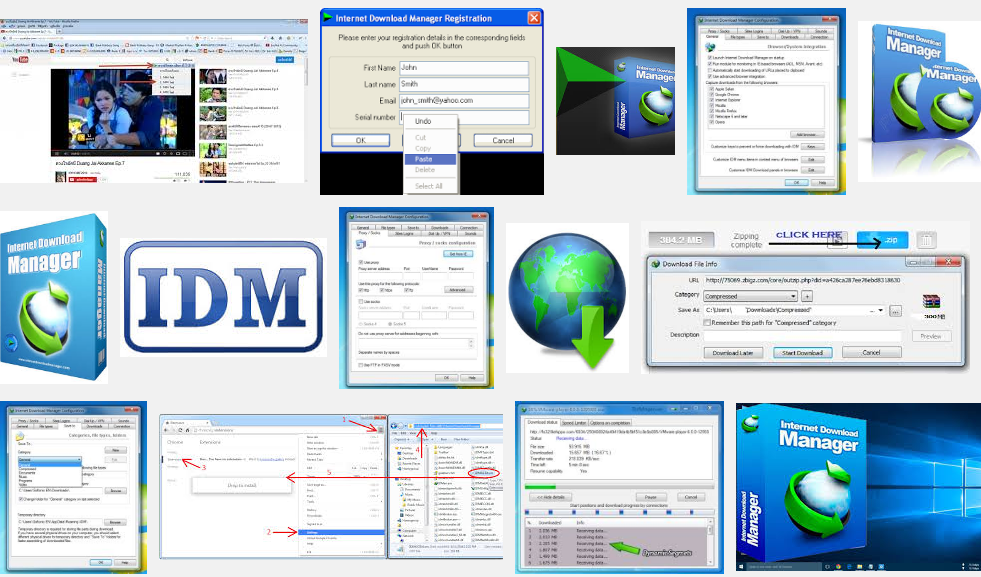This screenshot has width=981, height=577.
Task: Click the Download Later button
Action: click(x=733, y=352)
